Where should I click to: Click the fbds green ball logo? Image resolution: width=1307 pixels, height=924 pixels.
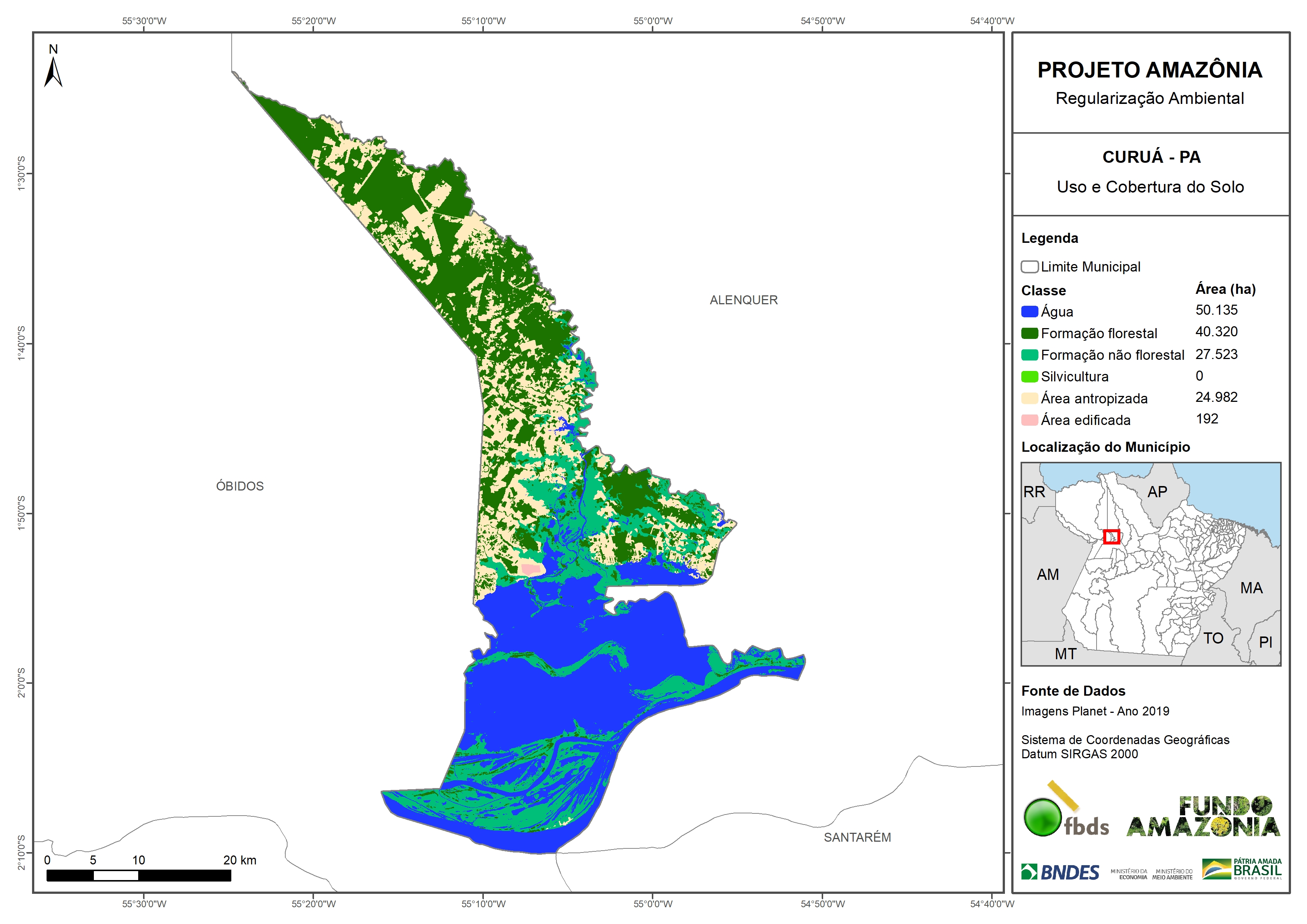pos(1043,817)
